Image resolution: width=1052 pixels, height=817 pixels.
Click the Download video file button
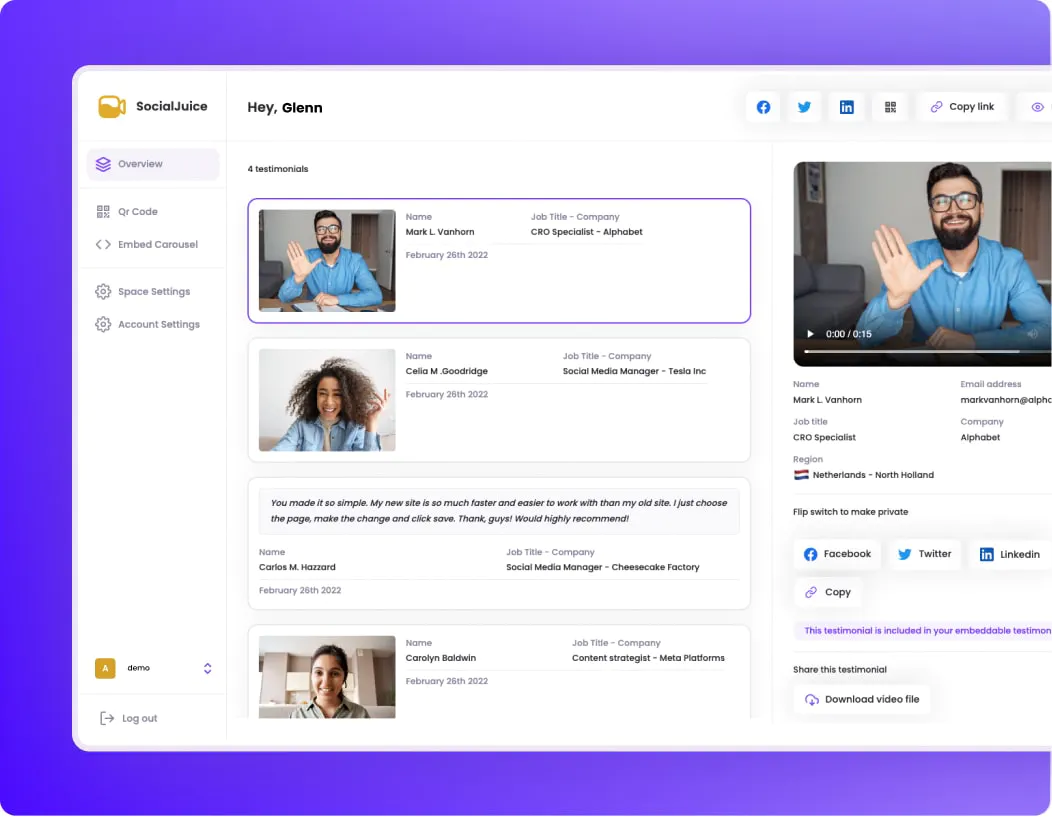[x=861, y=700]
